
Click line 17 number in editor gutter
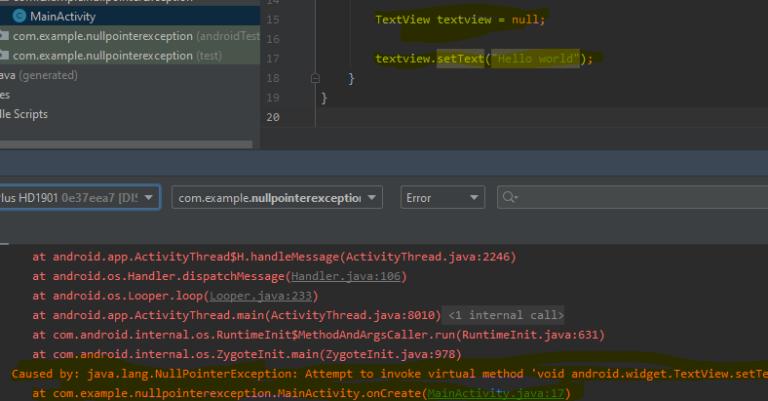(x=273, y=58)
